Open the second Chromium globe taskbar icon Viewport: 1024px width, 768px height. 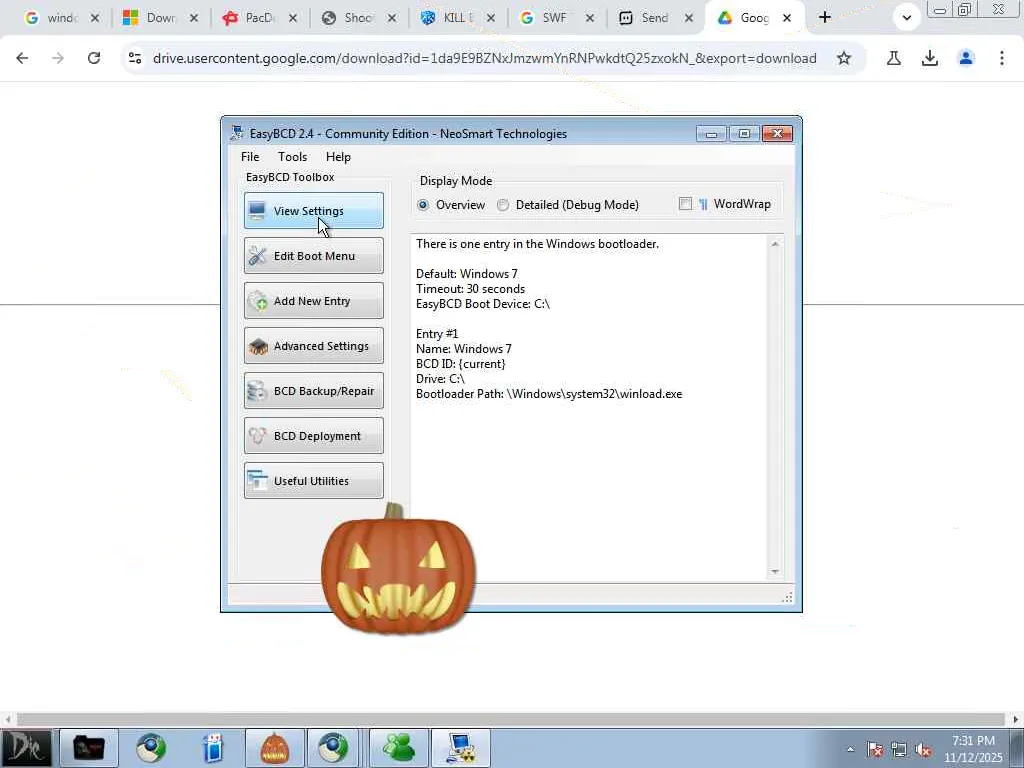[x=333, y=748]
